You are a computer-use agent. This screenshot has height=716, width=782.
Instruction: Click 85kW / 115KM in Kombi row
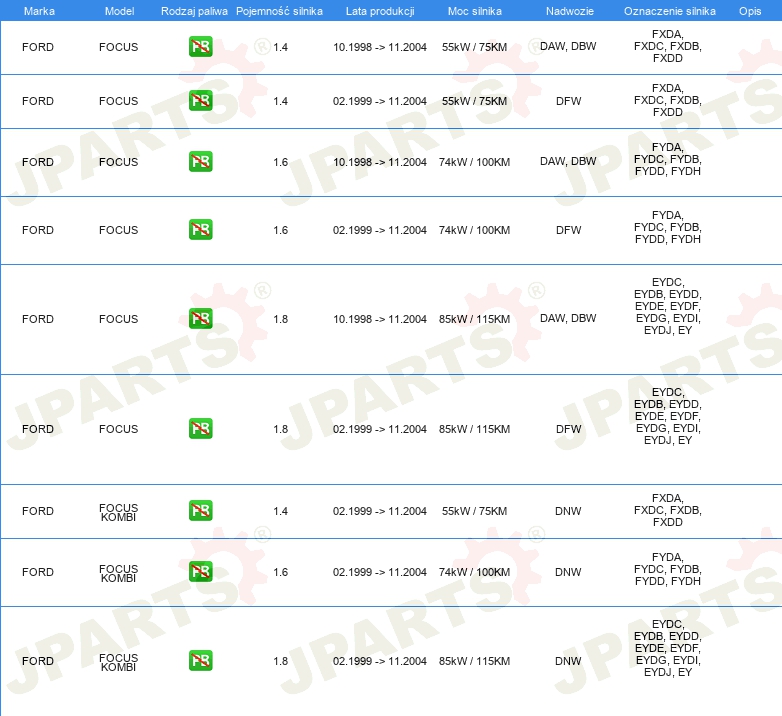pos(474,661)
